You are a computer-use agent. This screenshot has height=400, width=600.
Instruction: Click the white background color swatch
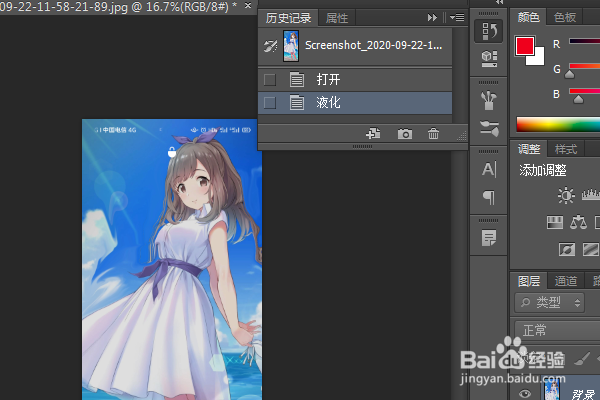click(x=538, y=58)
